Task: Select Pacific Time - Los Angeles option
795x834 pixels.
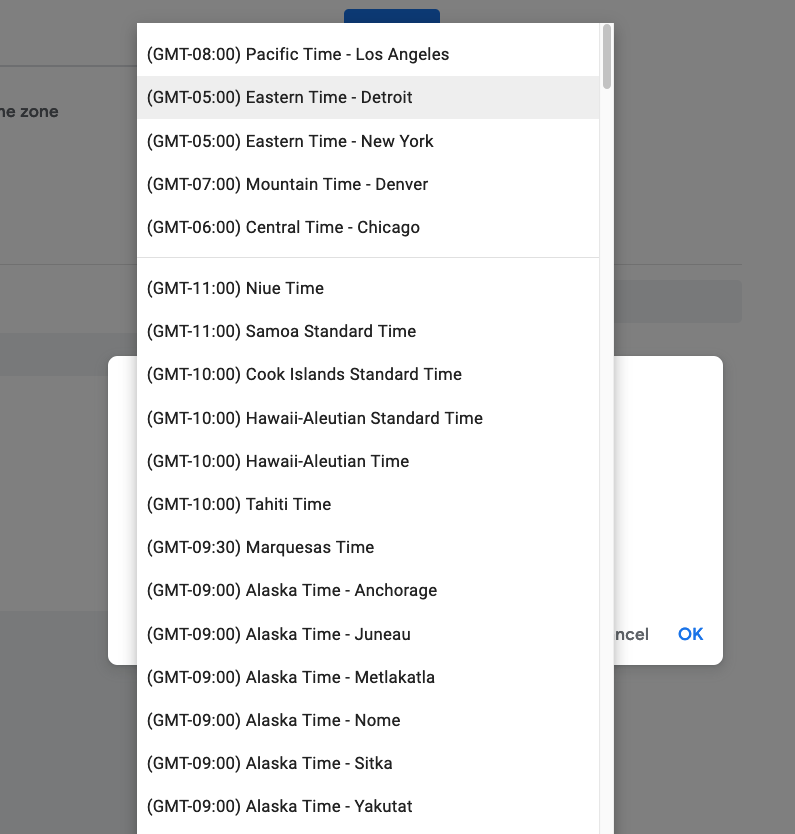Action: 298,54
